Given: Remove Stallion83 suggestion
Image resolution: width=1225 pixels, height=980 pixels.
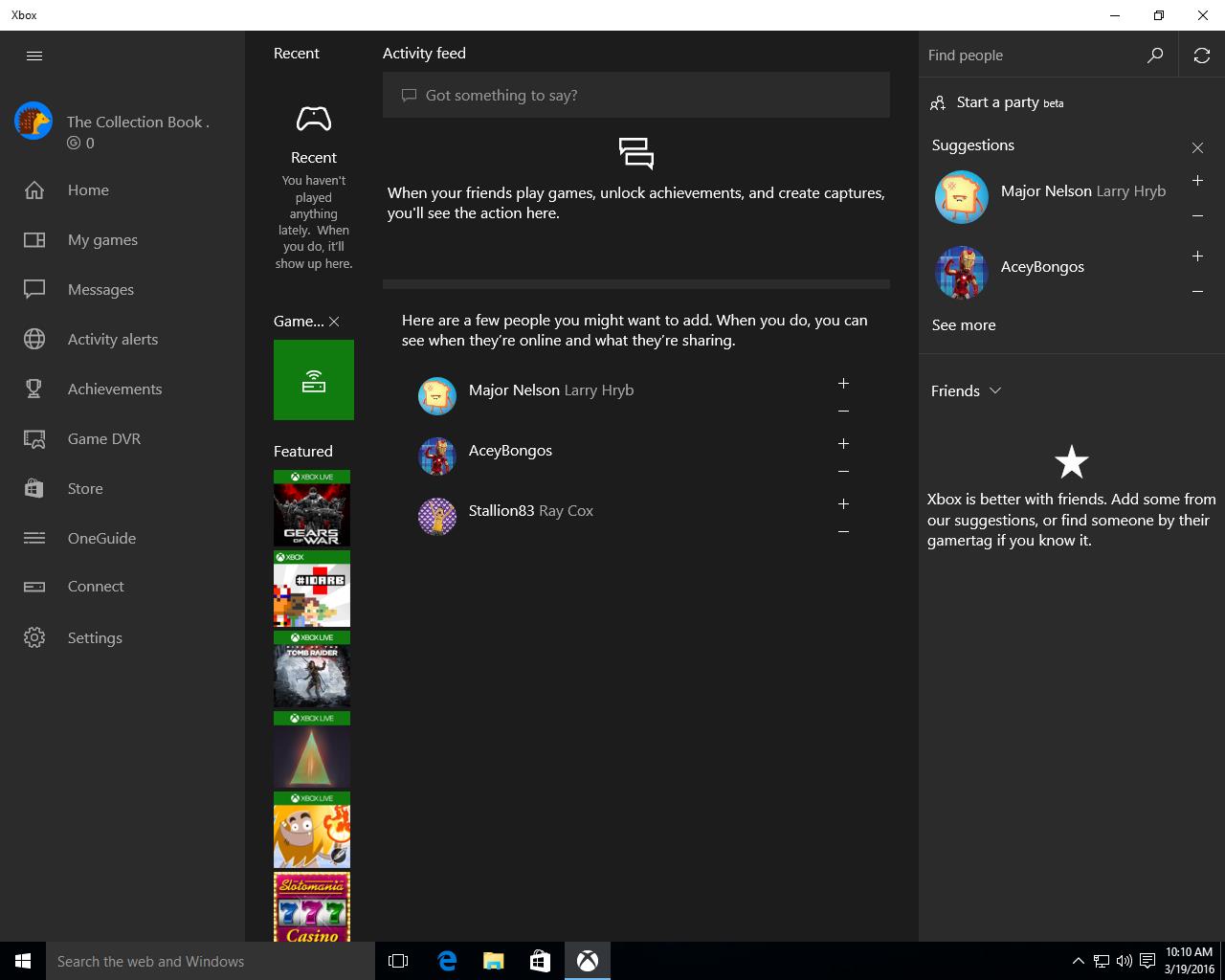Looking at the screenshot, I should [843, 532].
